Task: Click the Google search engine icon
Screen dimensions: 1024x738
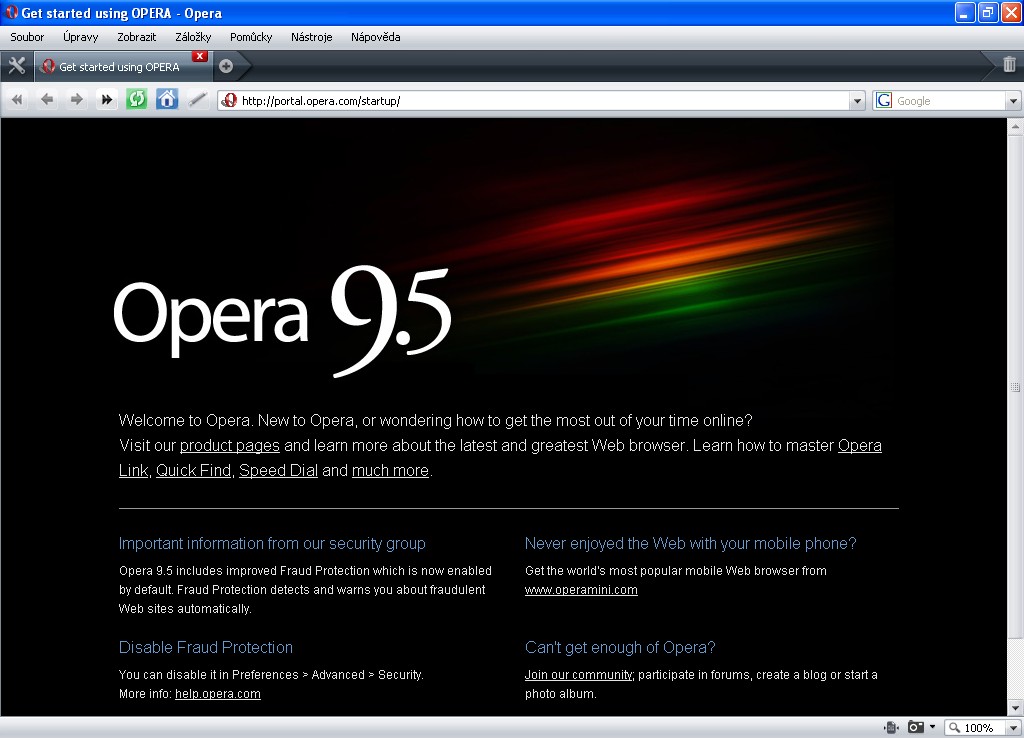Action: click(884, 101)
